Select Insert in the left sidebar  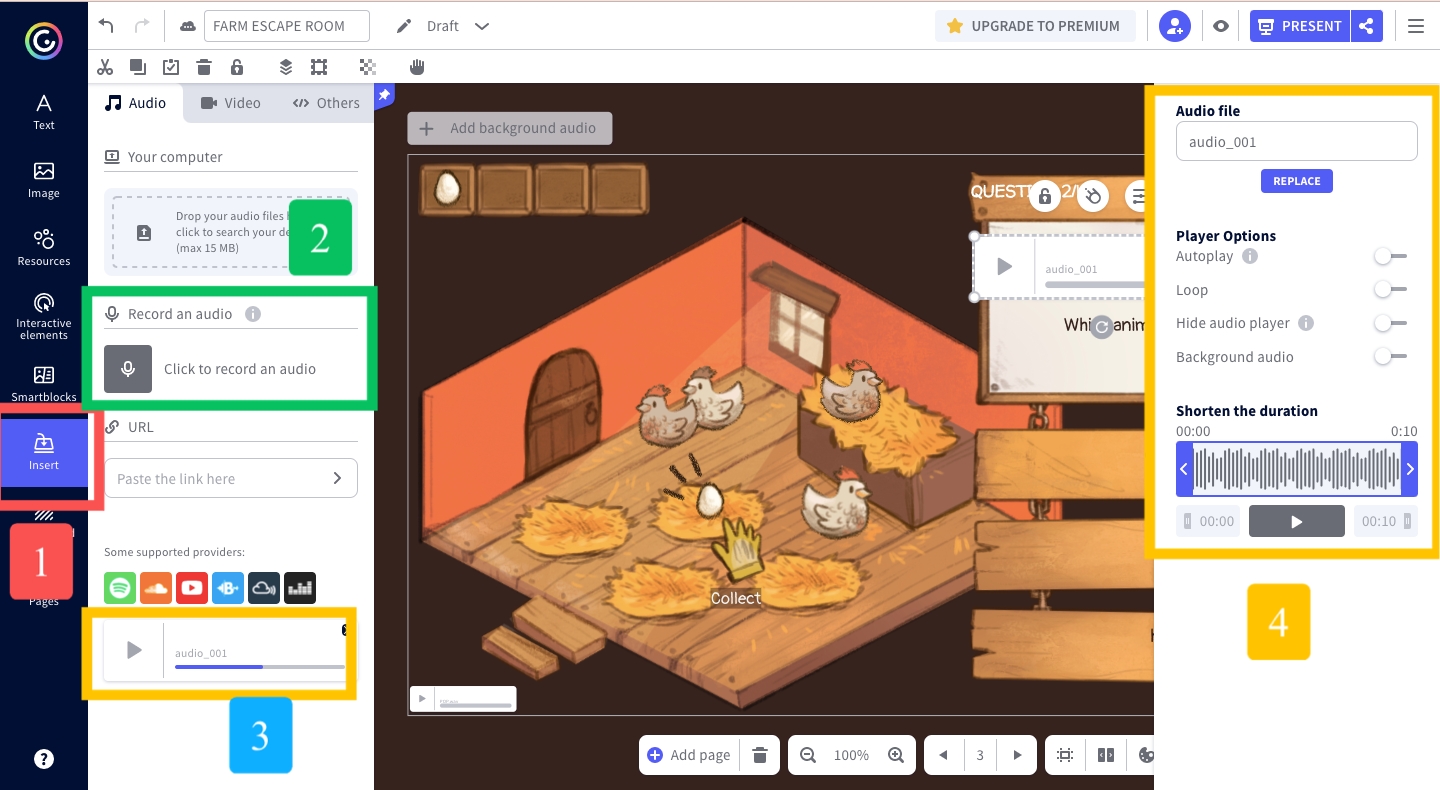coord(44,453)
